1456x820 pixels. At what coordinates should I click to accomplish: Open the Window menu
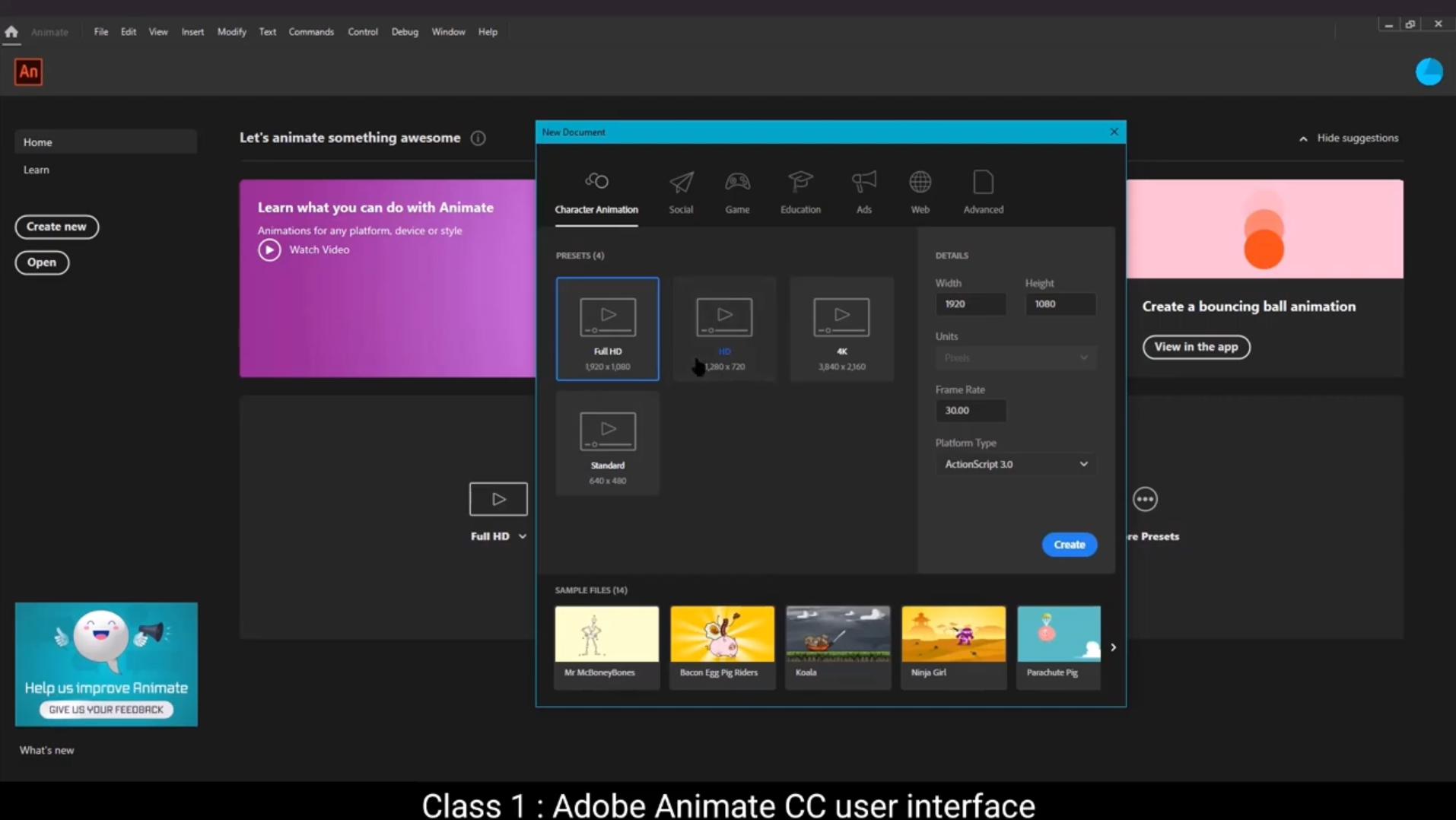[x=447, y=31]
